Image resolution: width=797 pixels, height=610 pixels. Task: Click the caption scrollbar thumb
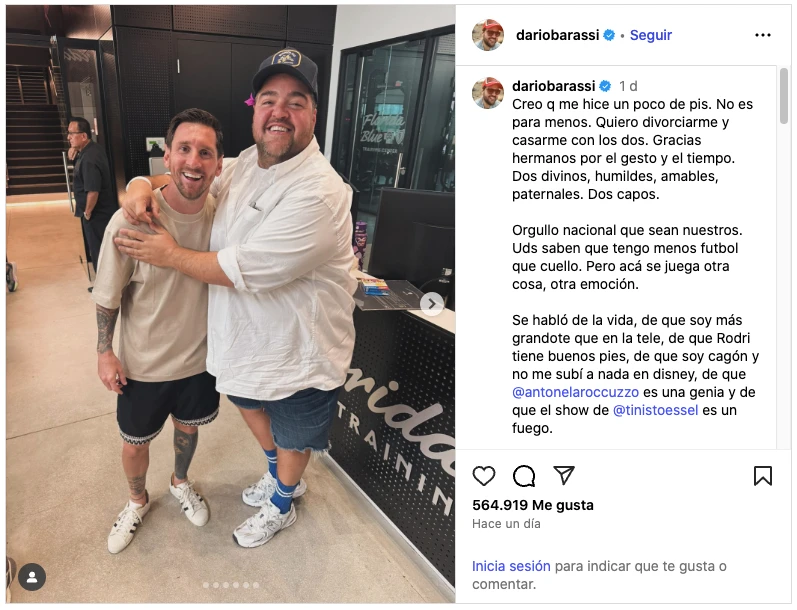(x=784, y=97)
